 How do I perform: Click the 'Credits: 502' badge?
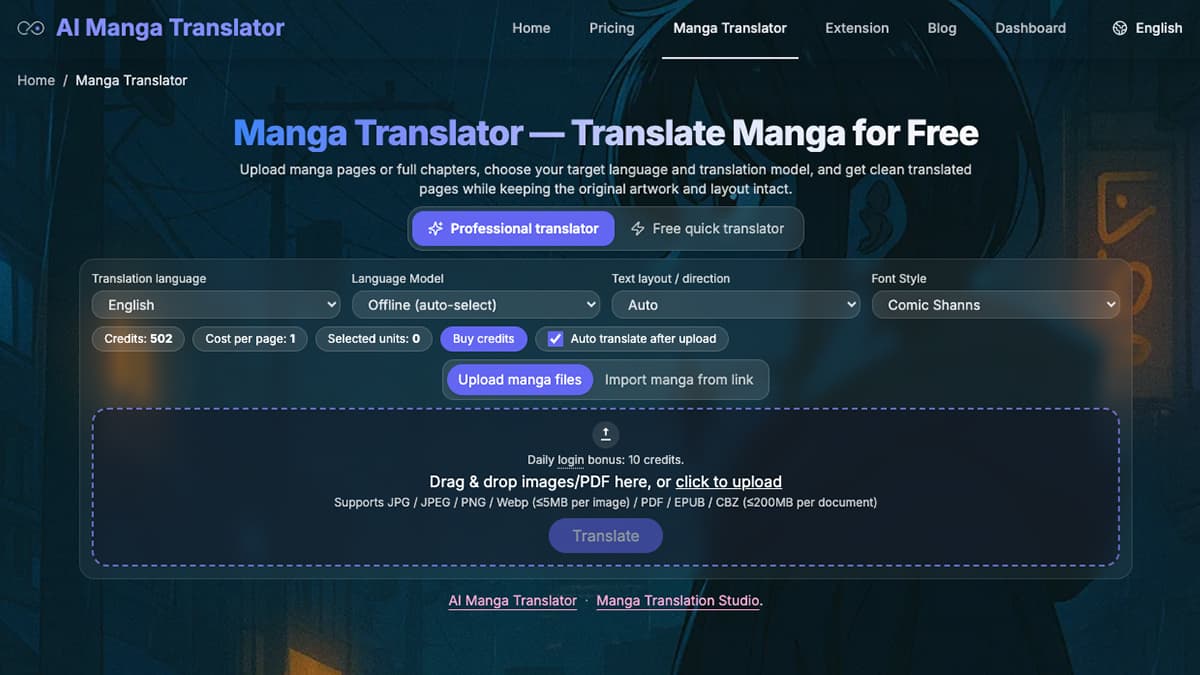pos(138,338)
